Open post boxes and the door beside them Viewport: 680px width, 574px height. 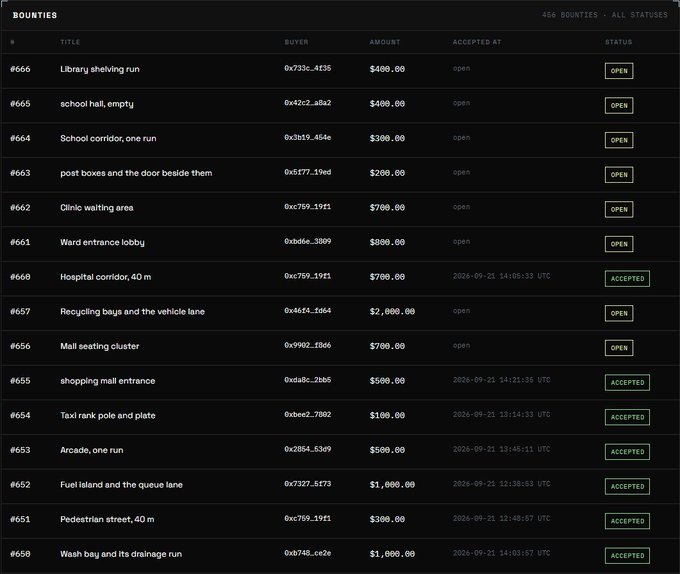[x=136, y=173]
